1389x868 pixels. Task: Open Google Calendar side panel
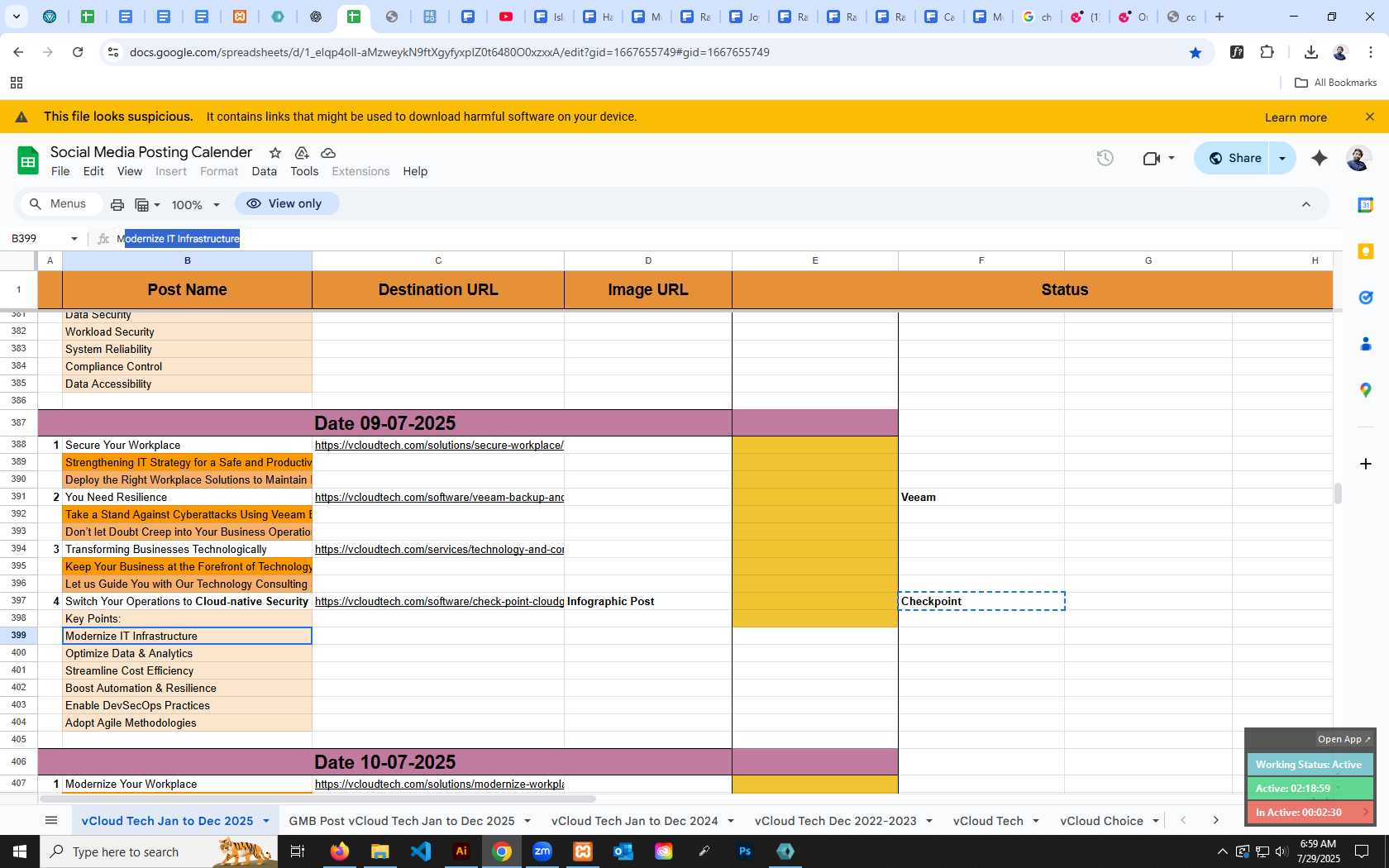pos(1366,205)
